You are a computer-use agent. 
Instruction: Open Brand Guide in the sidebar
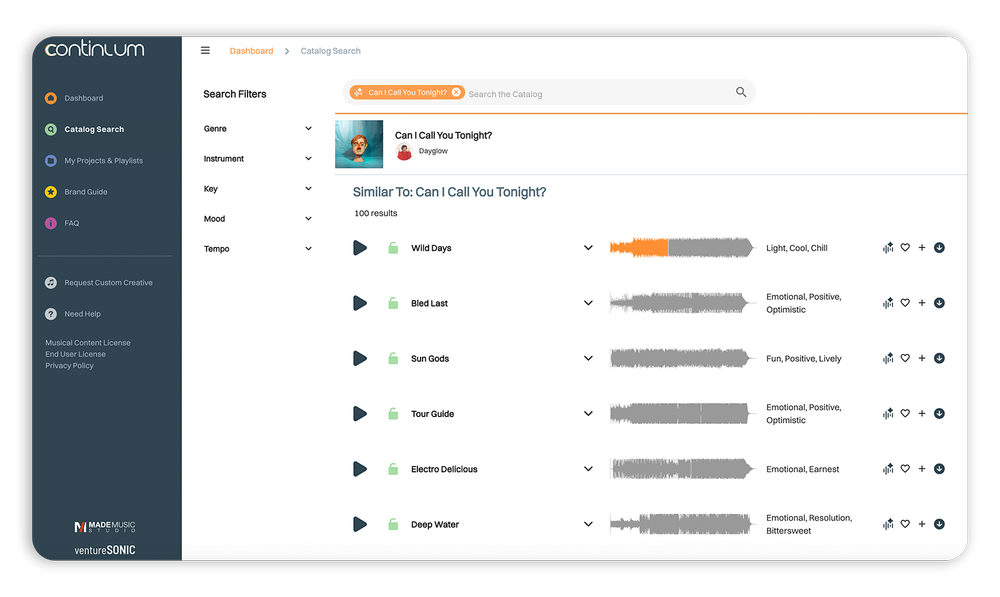click(85, 192)
